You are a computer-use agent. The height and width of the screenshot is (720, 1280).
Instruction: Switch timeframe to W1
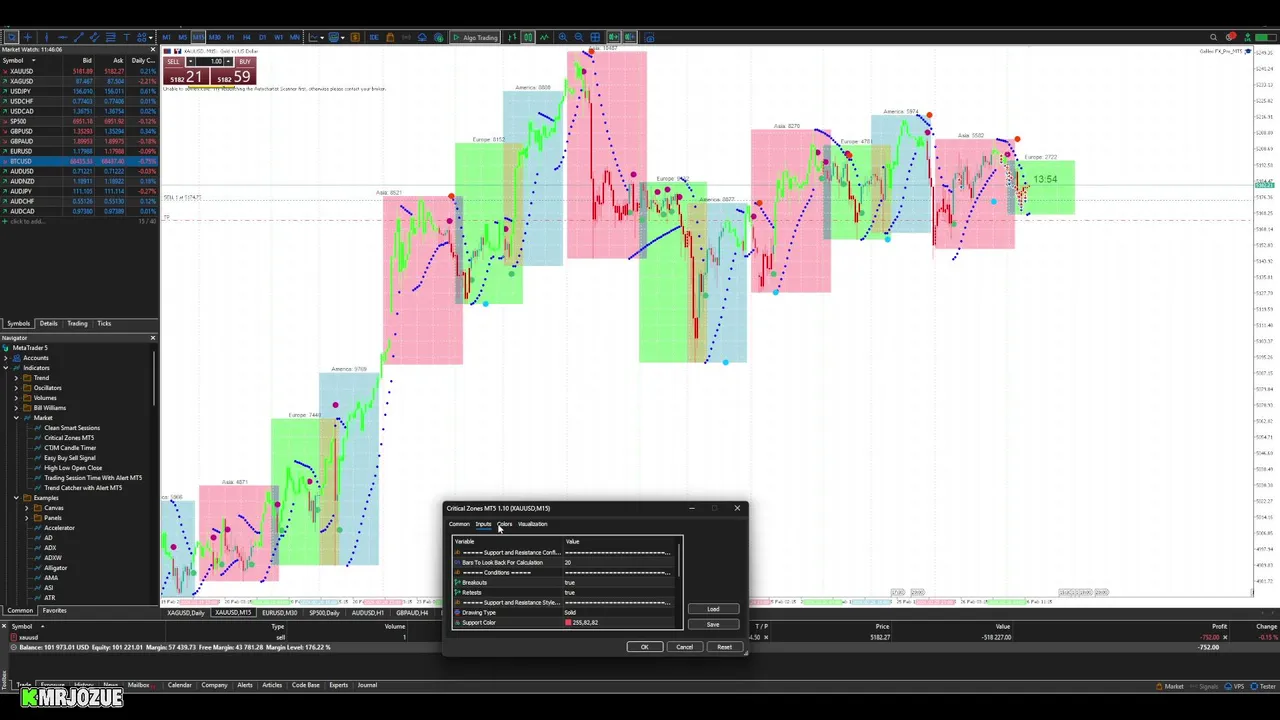point(278,37)
